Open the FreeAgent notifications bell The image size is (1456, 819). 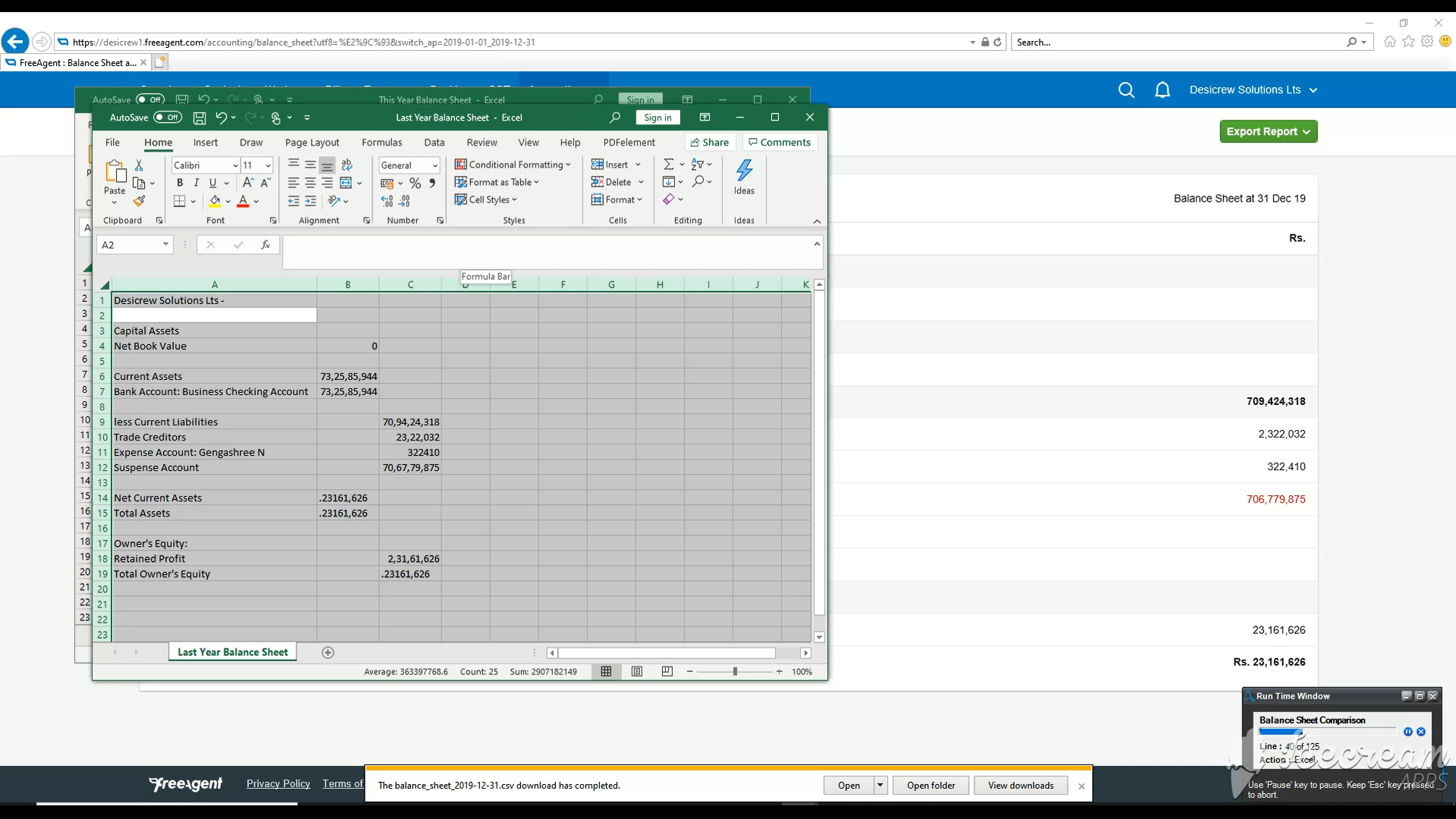[1162, 90]
